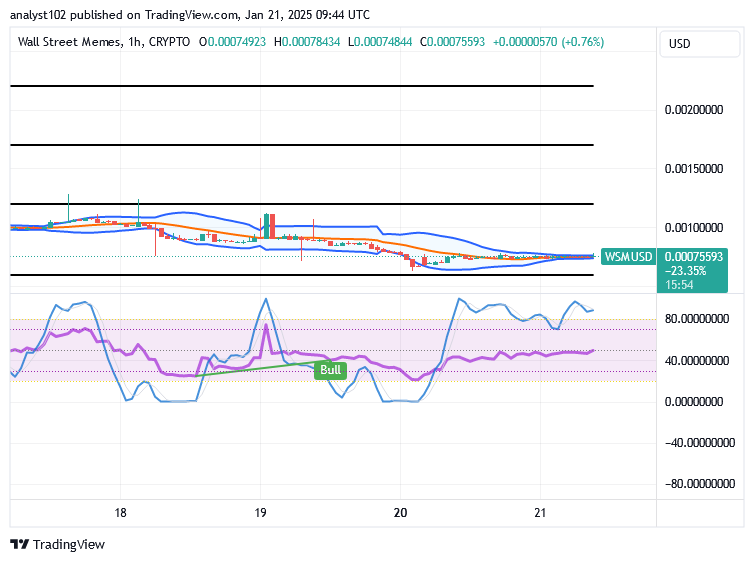The height and width of the screenshot is (562, 754).
Task: Click the −40.00000000 oscillator axis label
Action: tap(700, 443)
